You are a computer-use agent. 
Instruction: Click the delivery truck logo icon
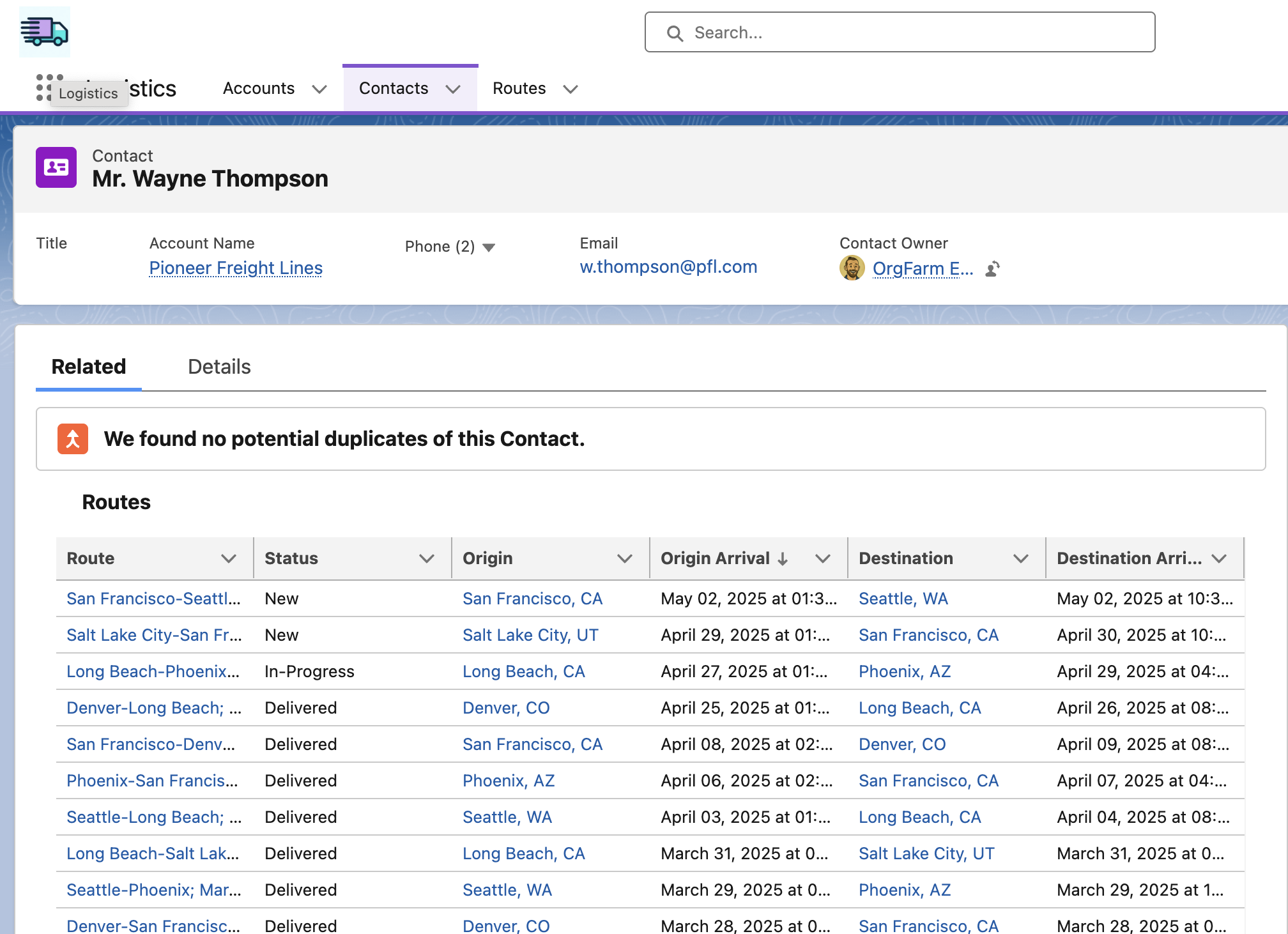pyautogui.click(x=44, y=32)
